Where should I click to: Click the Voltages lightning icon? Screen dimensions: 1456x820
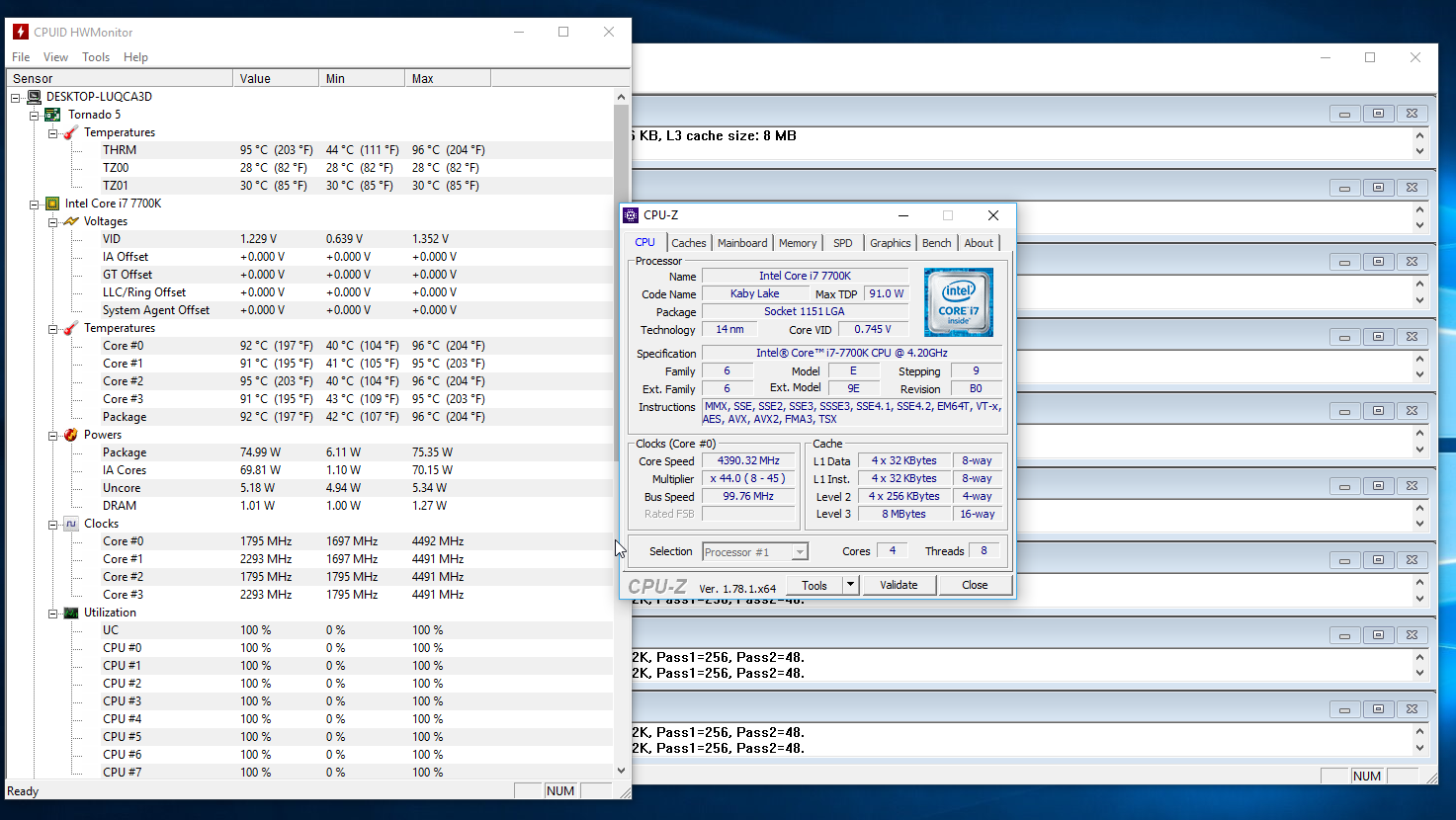coord(71,221)
